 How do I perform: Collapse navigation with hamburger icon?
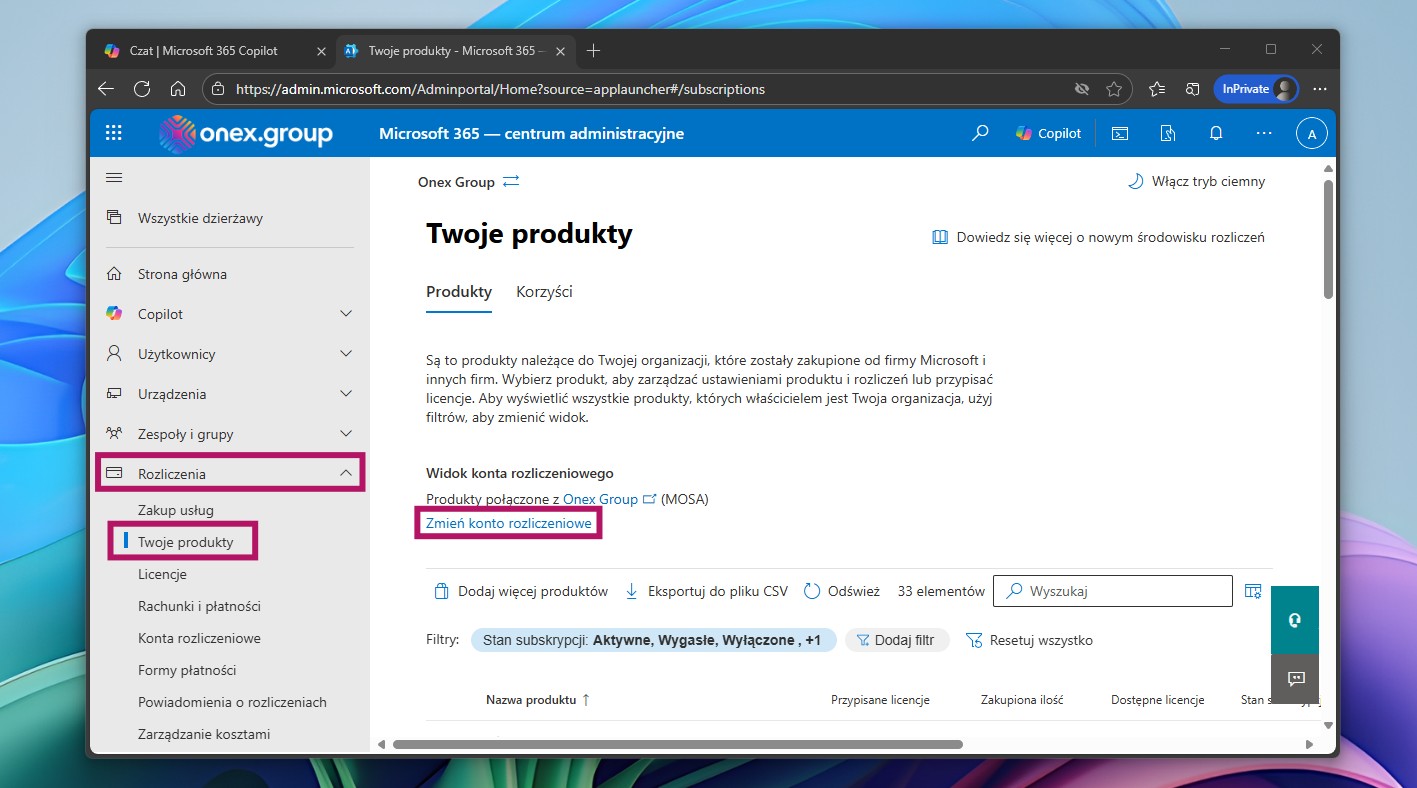114,178
